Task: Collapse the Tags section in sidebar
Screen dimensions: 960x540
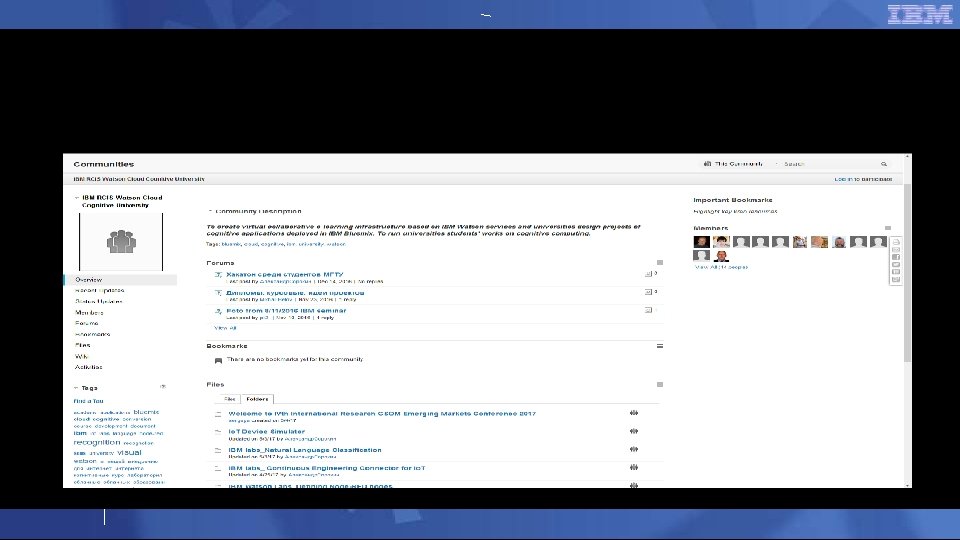Action: (x=76, y=388)
